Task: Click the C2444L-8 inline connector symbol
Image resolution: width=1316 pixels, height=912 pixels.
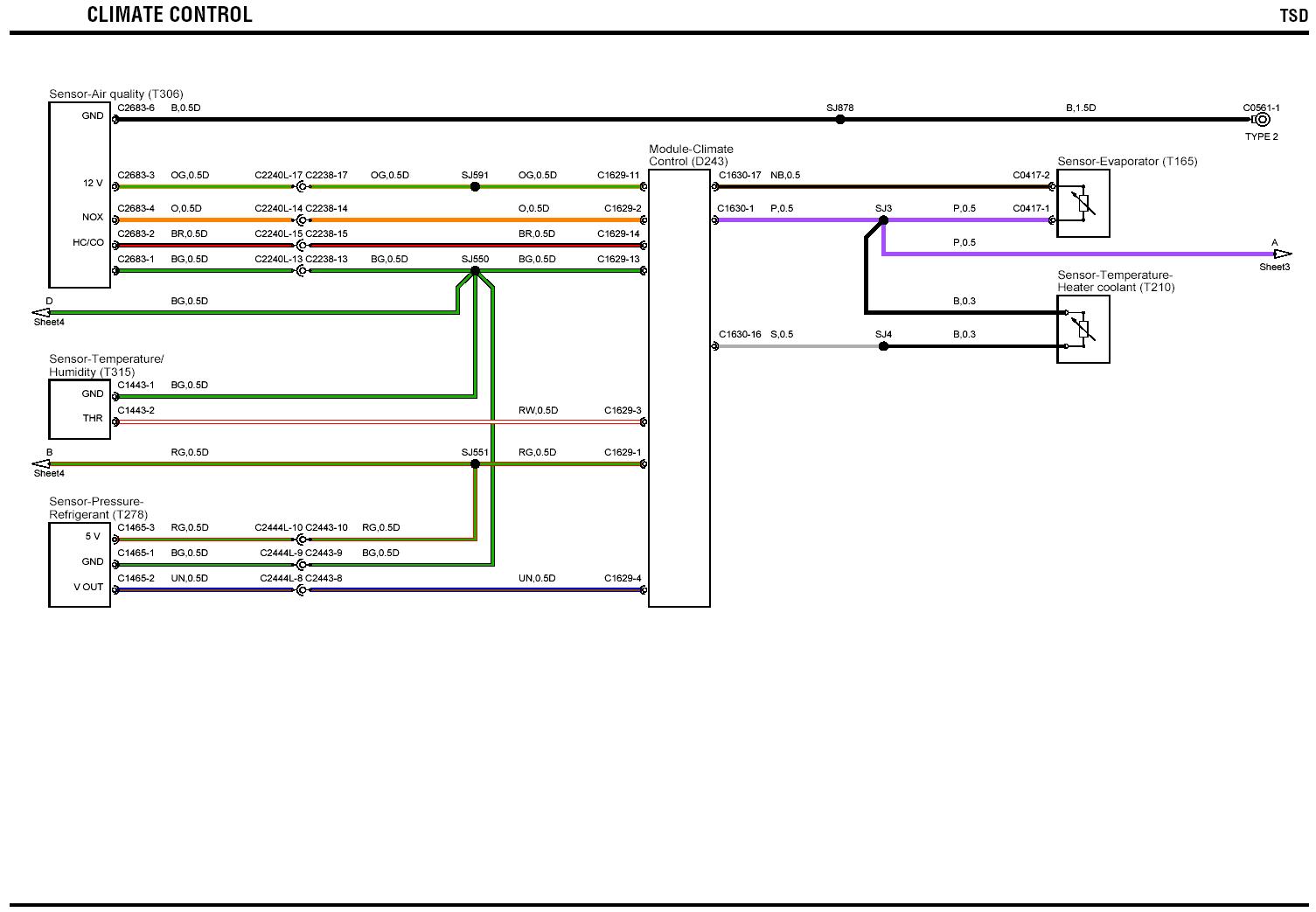Action: (301, 590)
